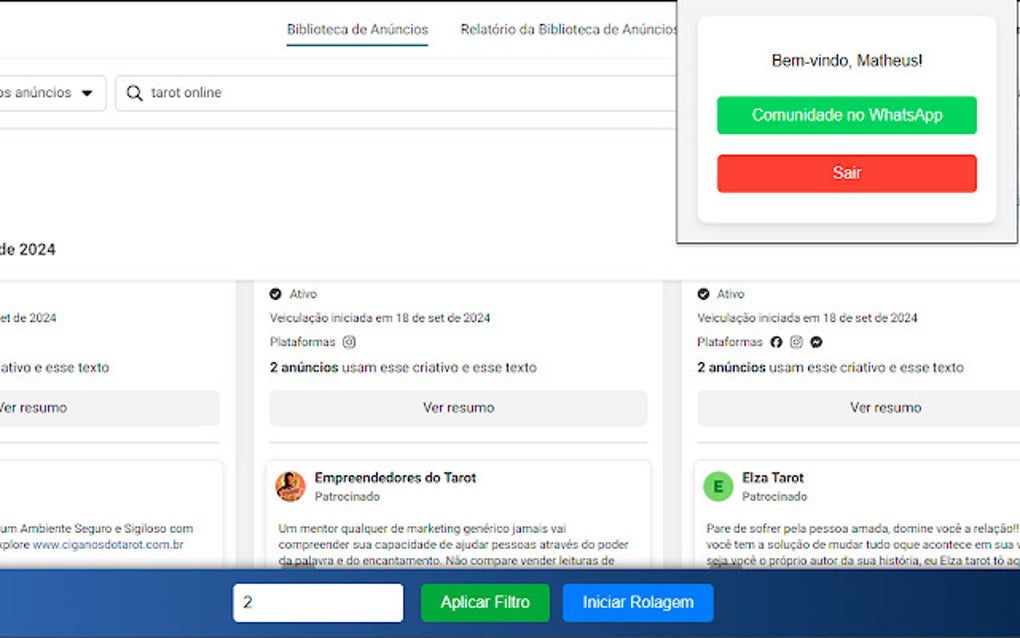Click Facebook icon in Elza Tarot platforms
1020x638 pixels.
tap(776, 342)
